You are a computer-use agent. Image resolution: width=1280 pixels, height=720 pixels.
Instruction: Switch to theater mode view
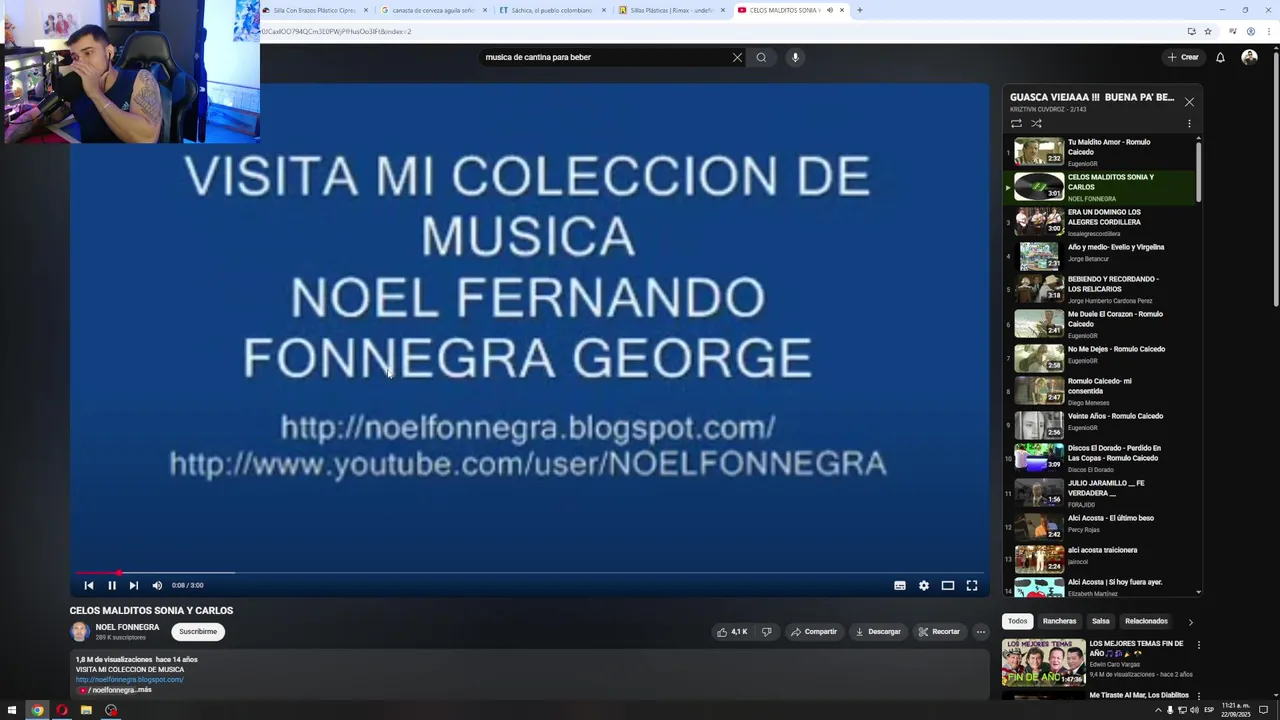point(947,585)
